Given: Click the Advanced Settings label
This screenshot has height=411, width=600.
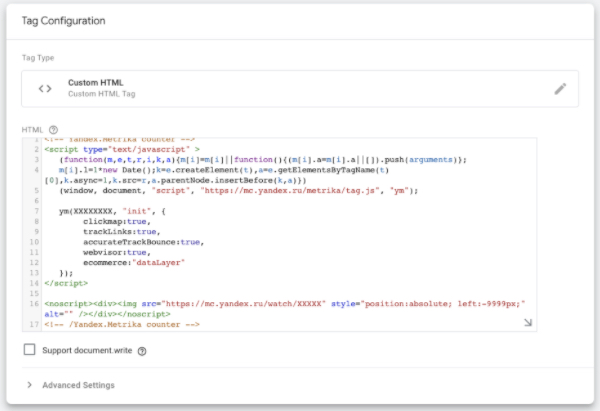Looking at the screenshot, I should (78, 385).
